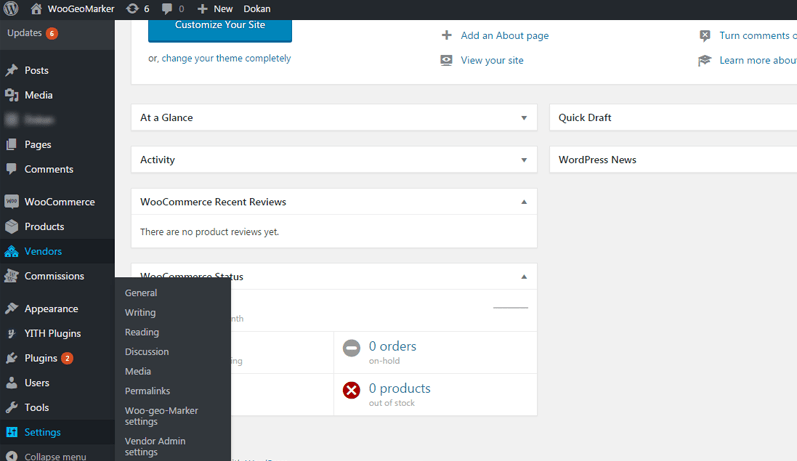Open the Plugins menu label

(41, 358)
